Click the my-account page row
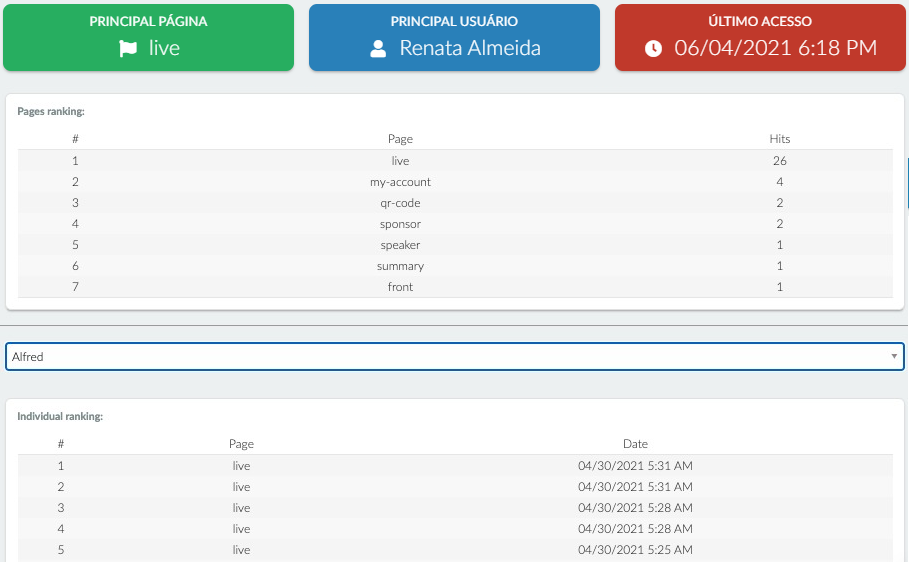Screen dimensions: 909x562 455,182
